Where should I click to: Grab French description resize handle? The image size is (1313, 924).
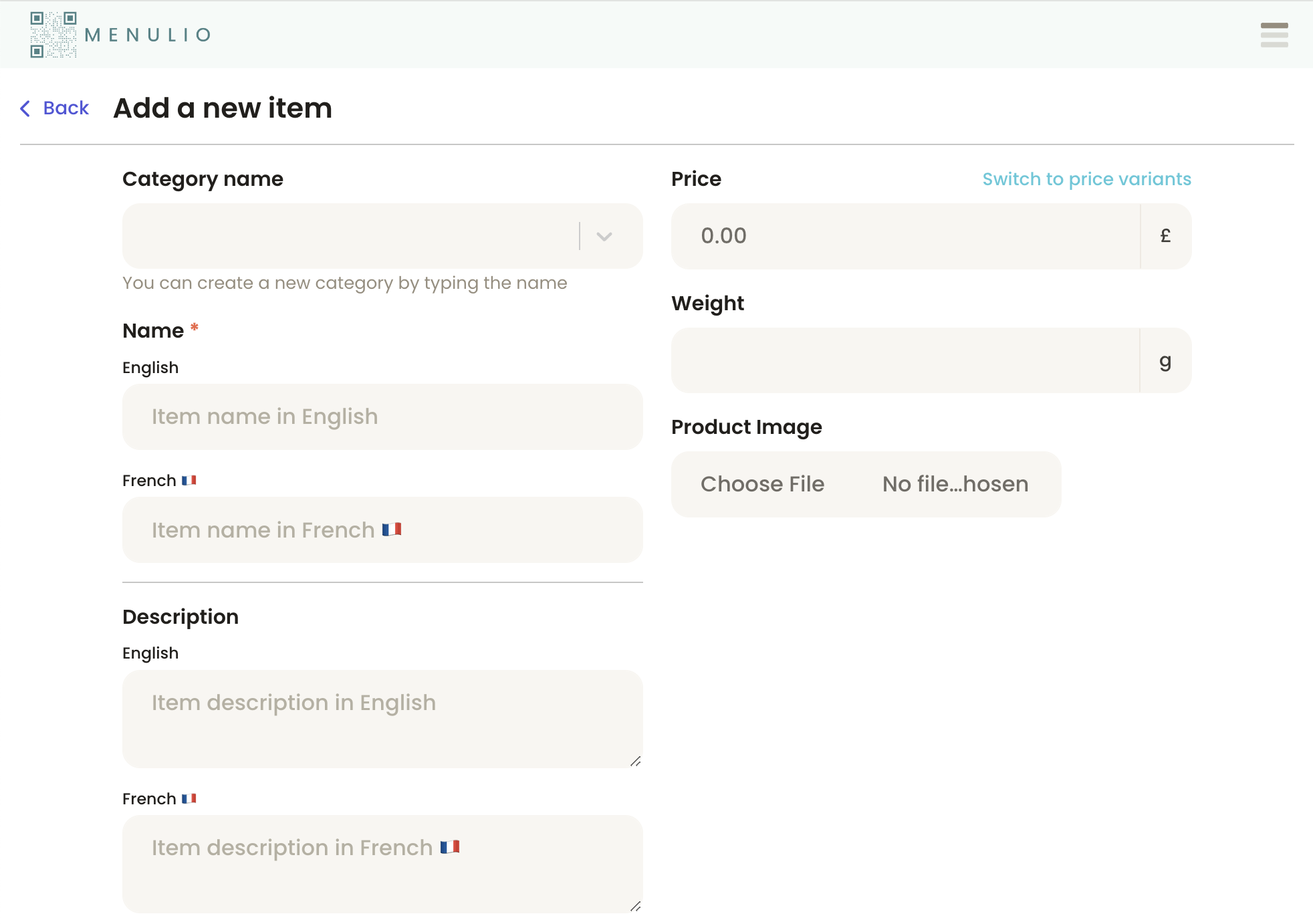coord(635,906)
